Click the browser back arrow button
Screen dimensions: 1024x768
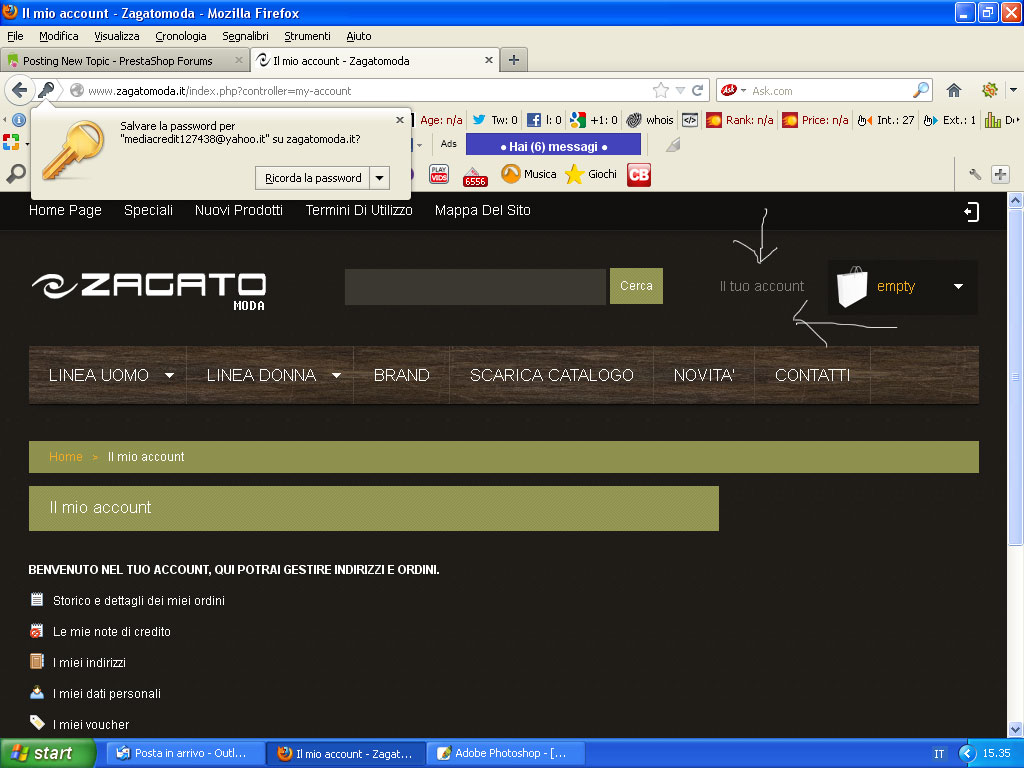[20, 90]
